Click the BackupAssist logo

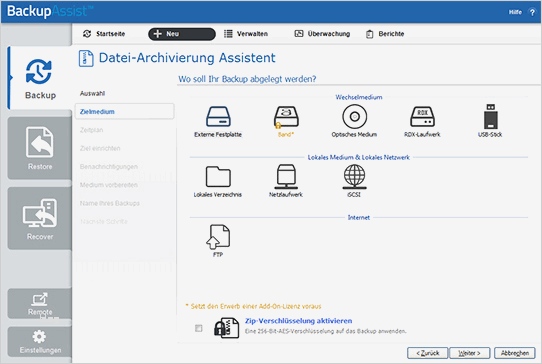tap(49, 11)
